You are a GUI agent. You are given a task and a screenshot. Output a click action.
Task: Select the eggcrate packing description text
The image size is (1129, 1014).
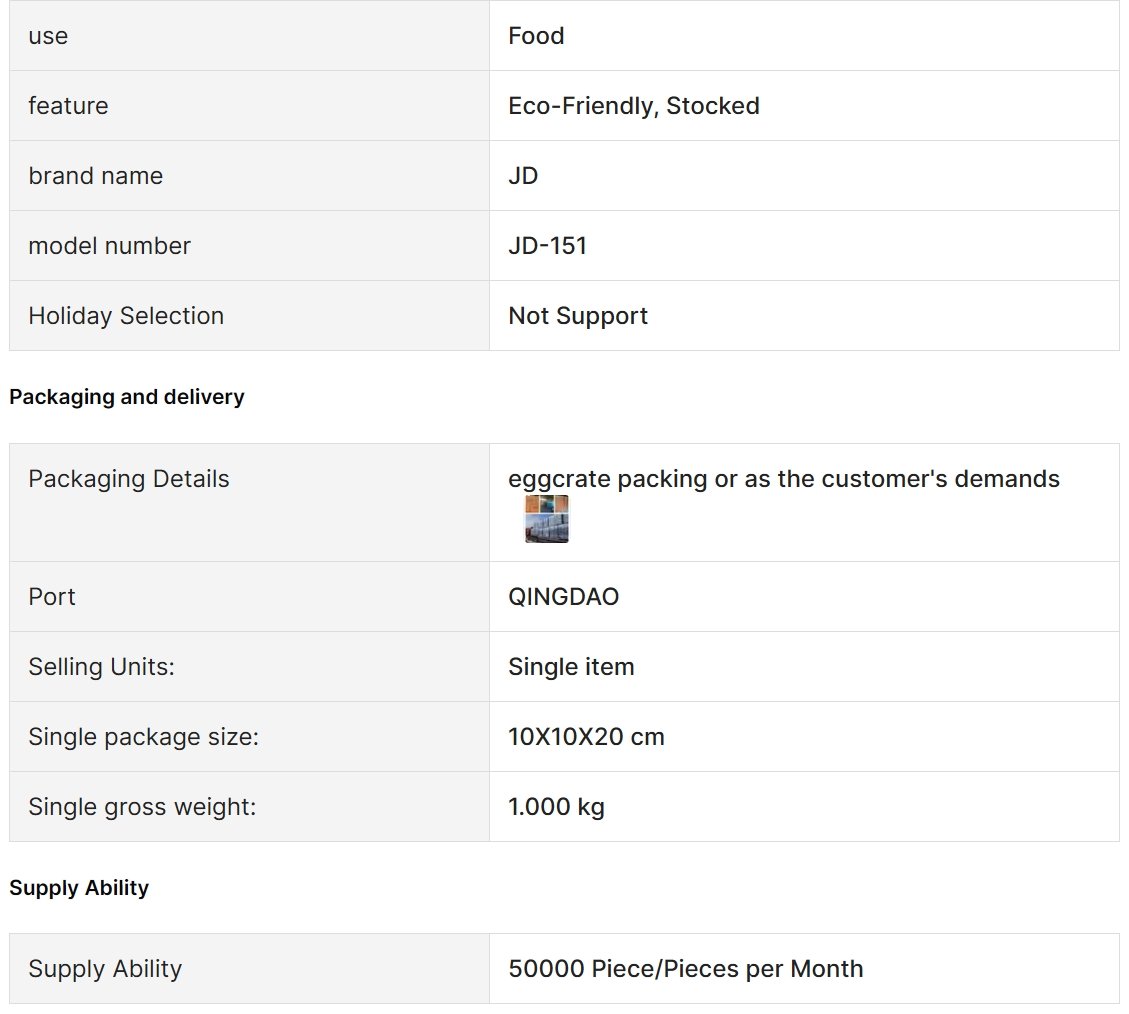point(783,479)
